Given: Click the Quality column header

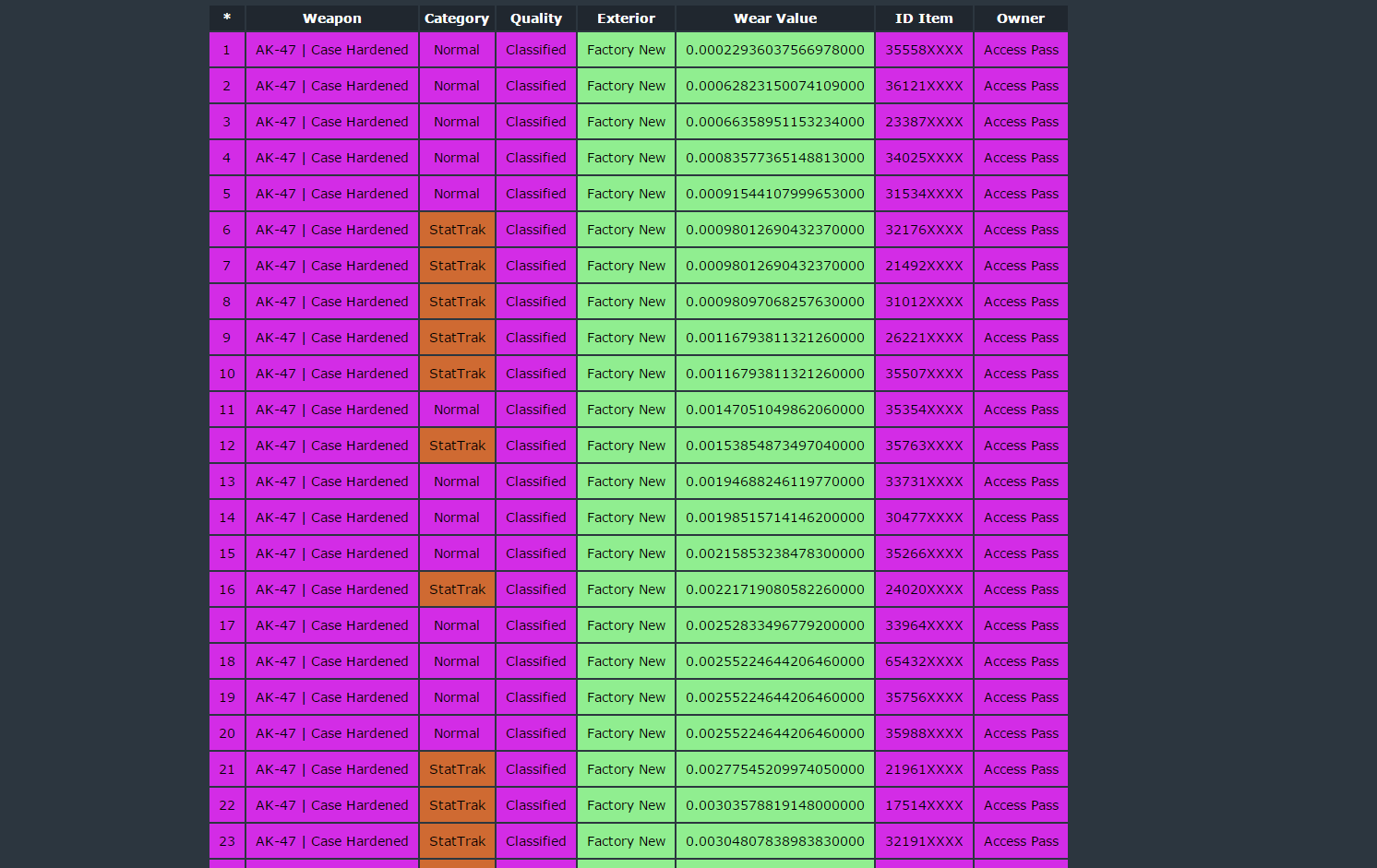Looking at the screenshot, I should pyautogui.click(x=536, y=18).
